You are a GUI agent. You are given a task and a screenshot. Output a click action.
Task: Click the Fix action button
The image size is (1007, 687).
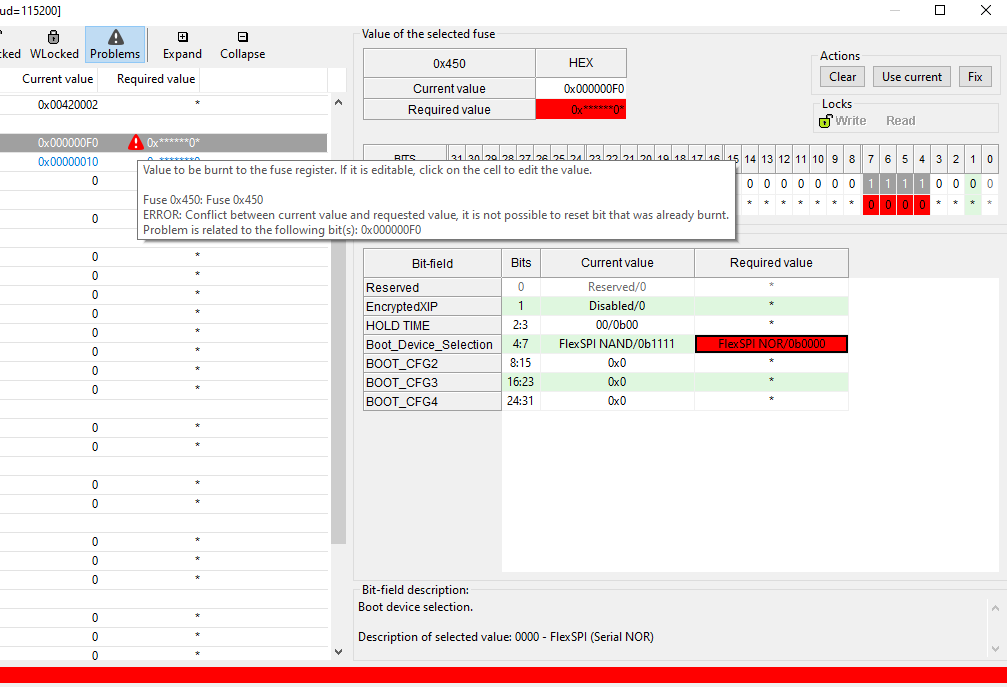975,76
